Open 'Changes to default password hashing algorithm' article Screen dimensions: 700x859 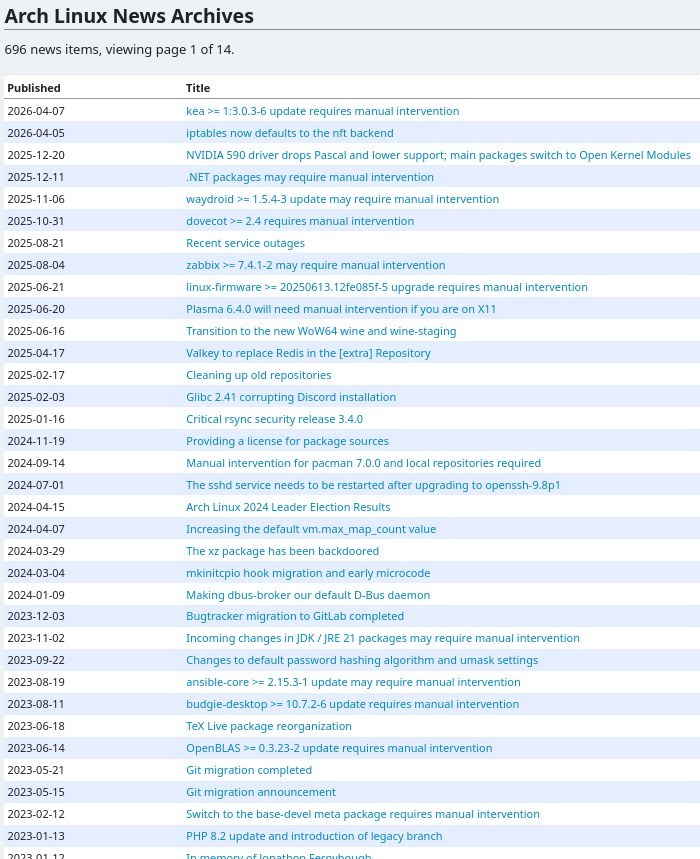(362, 660)
